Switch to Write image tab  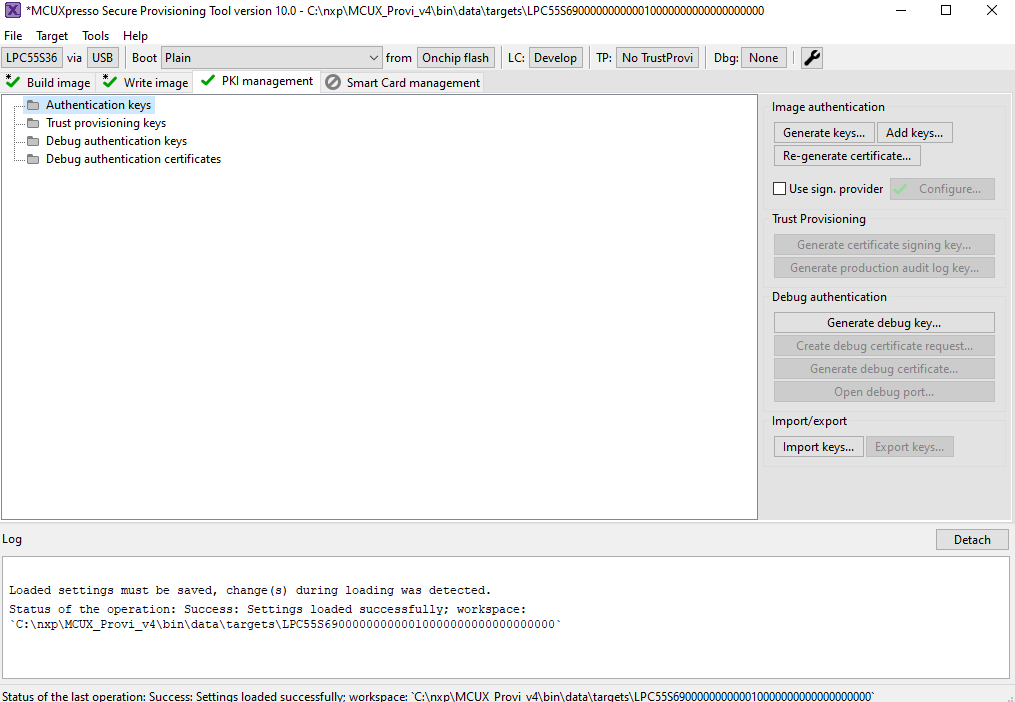tap(146, 82)
